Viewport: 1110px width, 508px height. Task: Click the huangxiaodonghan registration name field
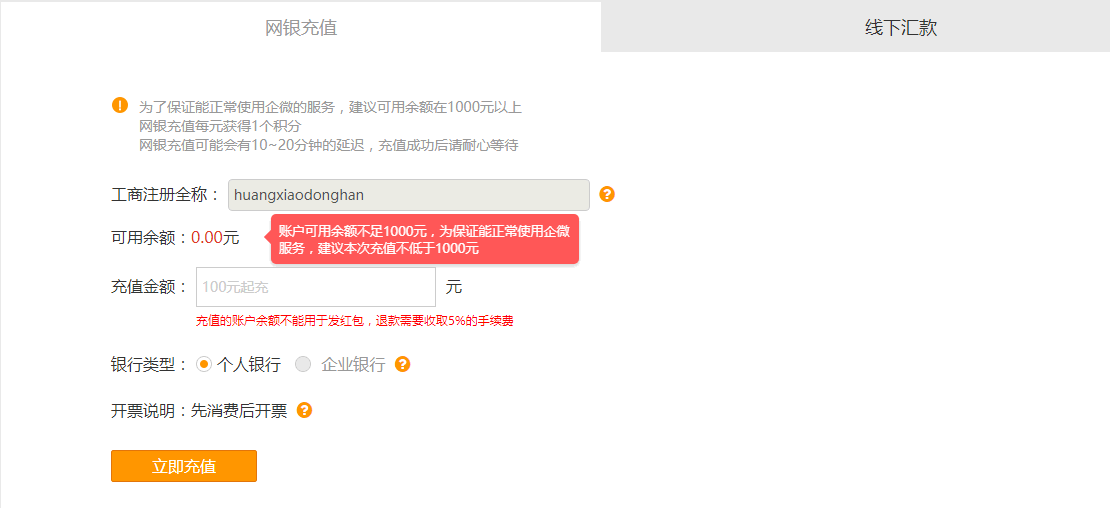[408, 195]
